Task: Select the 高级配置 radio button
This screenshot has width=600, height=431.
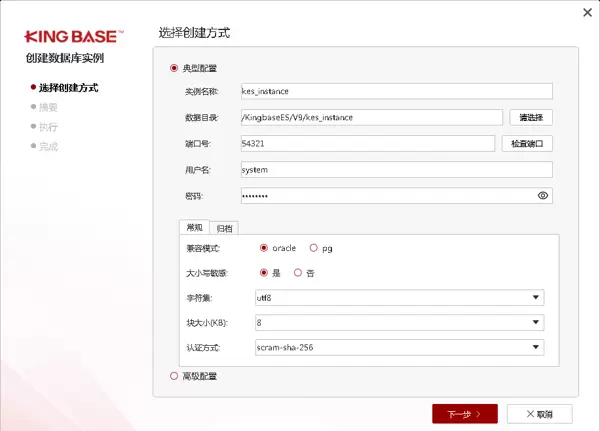Action: (x=174, y=376)
